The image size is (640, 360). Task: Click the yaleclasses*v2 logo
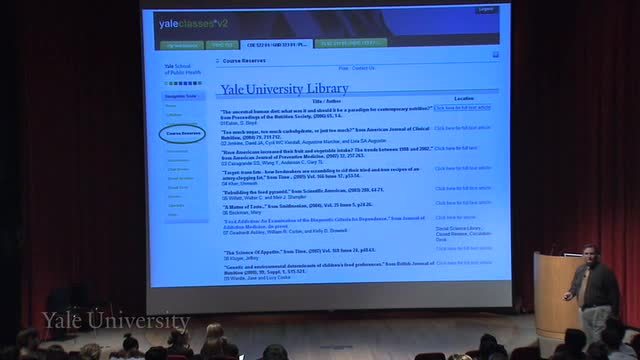(x=193, y=24)
